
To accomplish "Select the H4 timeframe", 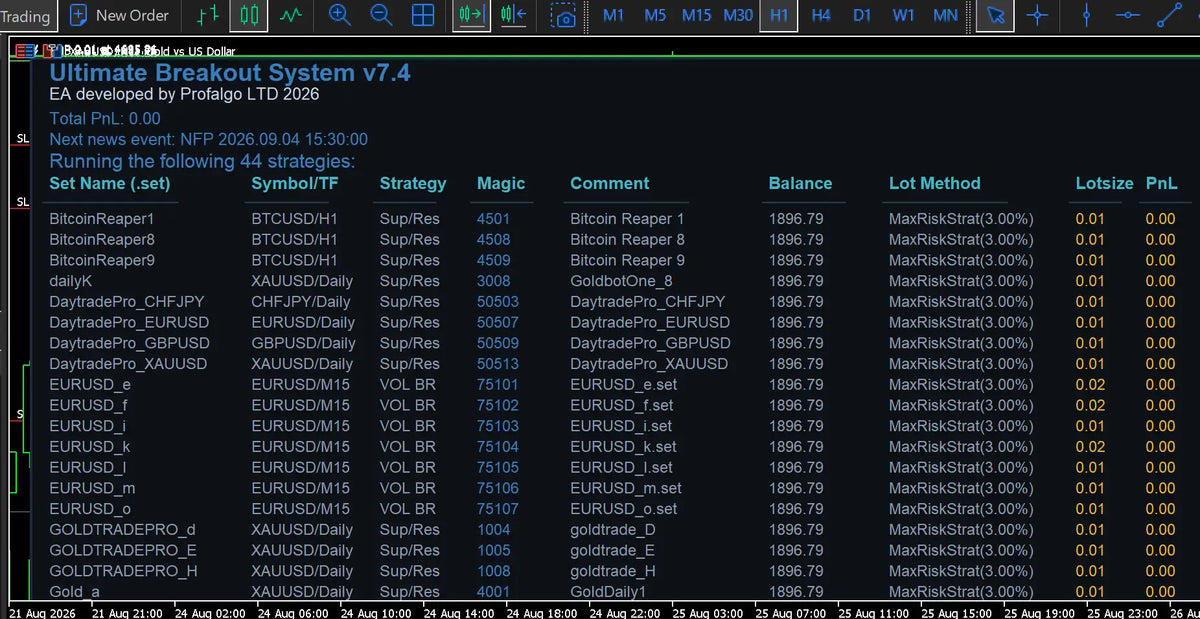I will [821, 15].
